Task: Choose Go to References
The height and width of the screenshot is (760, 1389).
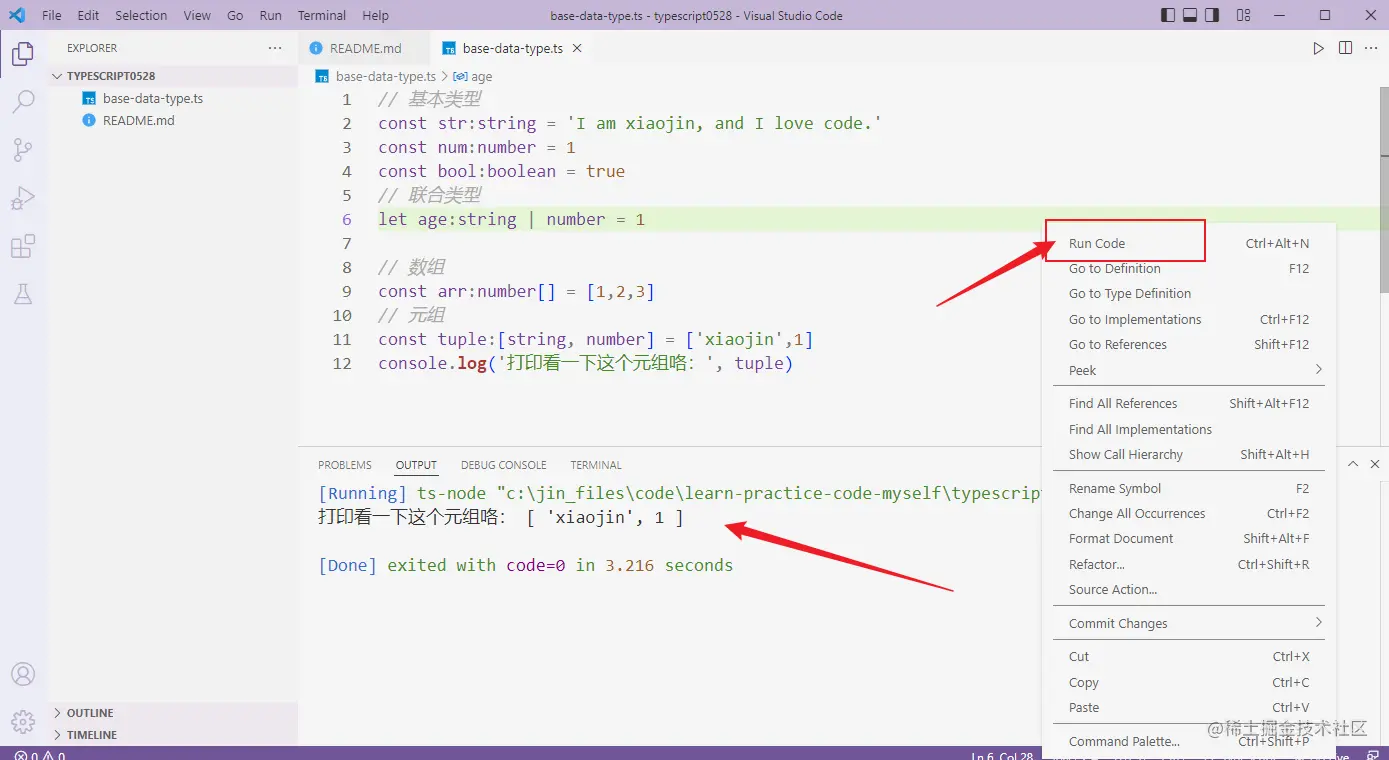Action: coord(1189,344)
